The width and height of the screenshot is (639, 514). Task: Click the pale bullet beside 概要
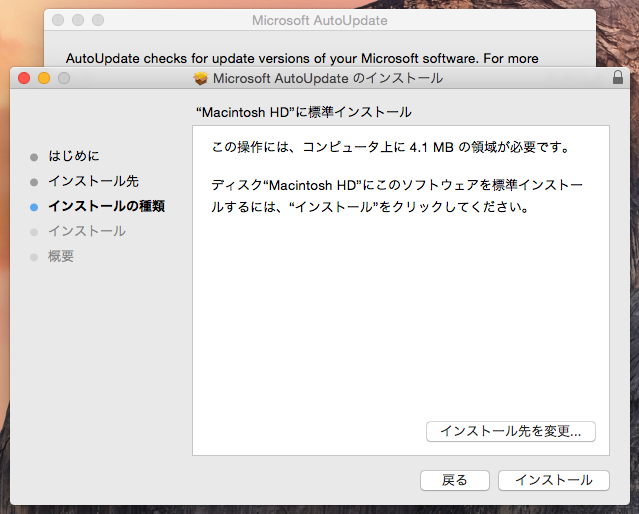pyautogui.click(x=34, y=258)
